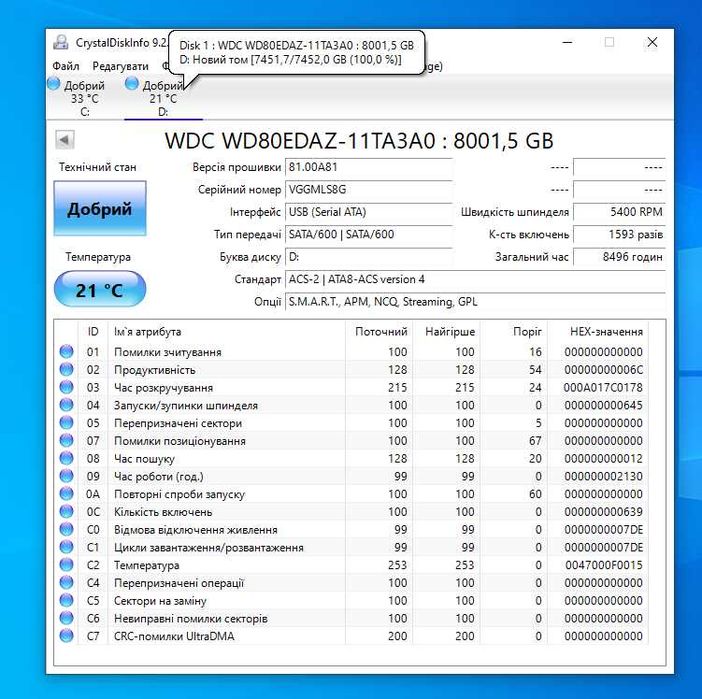
Task: Click the Добрий health status button
Action: pos(100,209)
